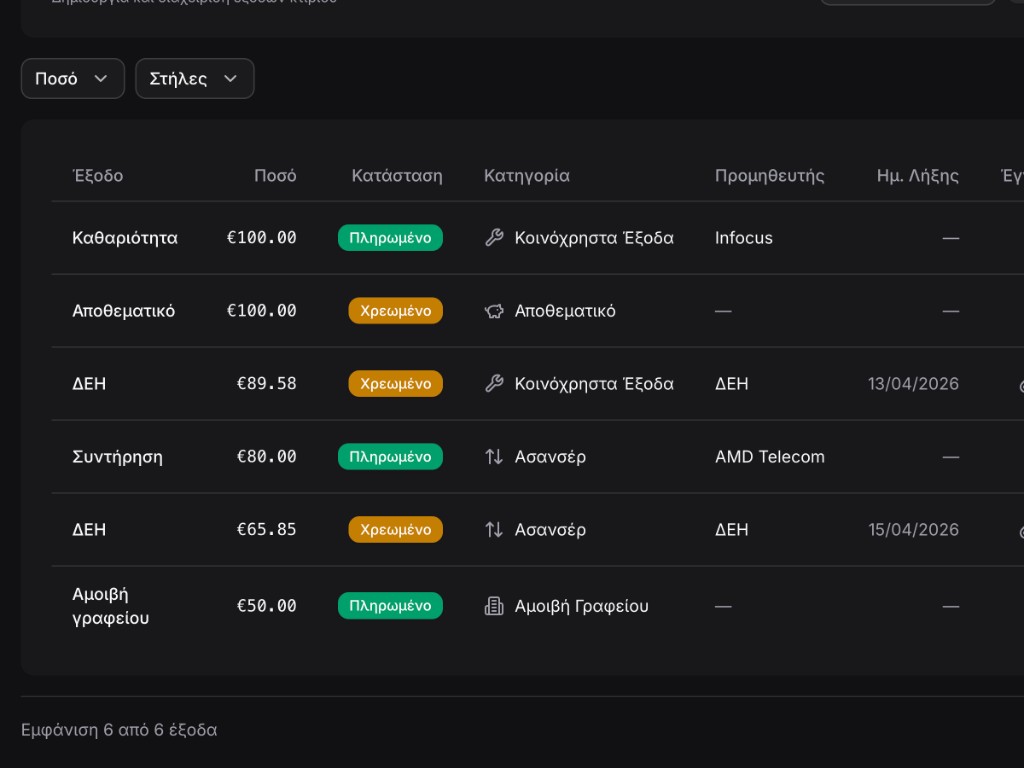Screen dimensions: 1024x768
Task: Click the wrench icon in the Καθαριότητα row
Action: tap(494, 238)
